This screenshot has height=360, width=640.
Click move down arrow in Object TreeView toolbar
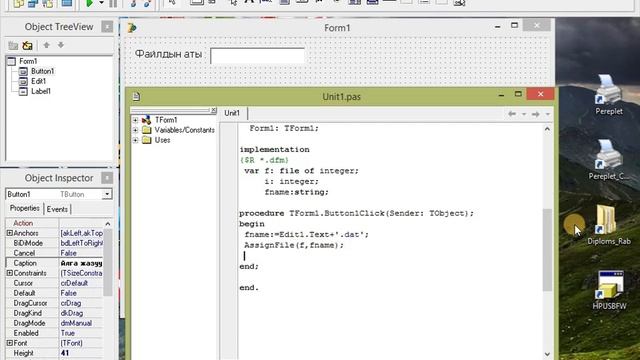click(61, 45)
